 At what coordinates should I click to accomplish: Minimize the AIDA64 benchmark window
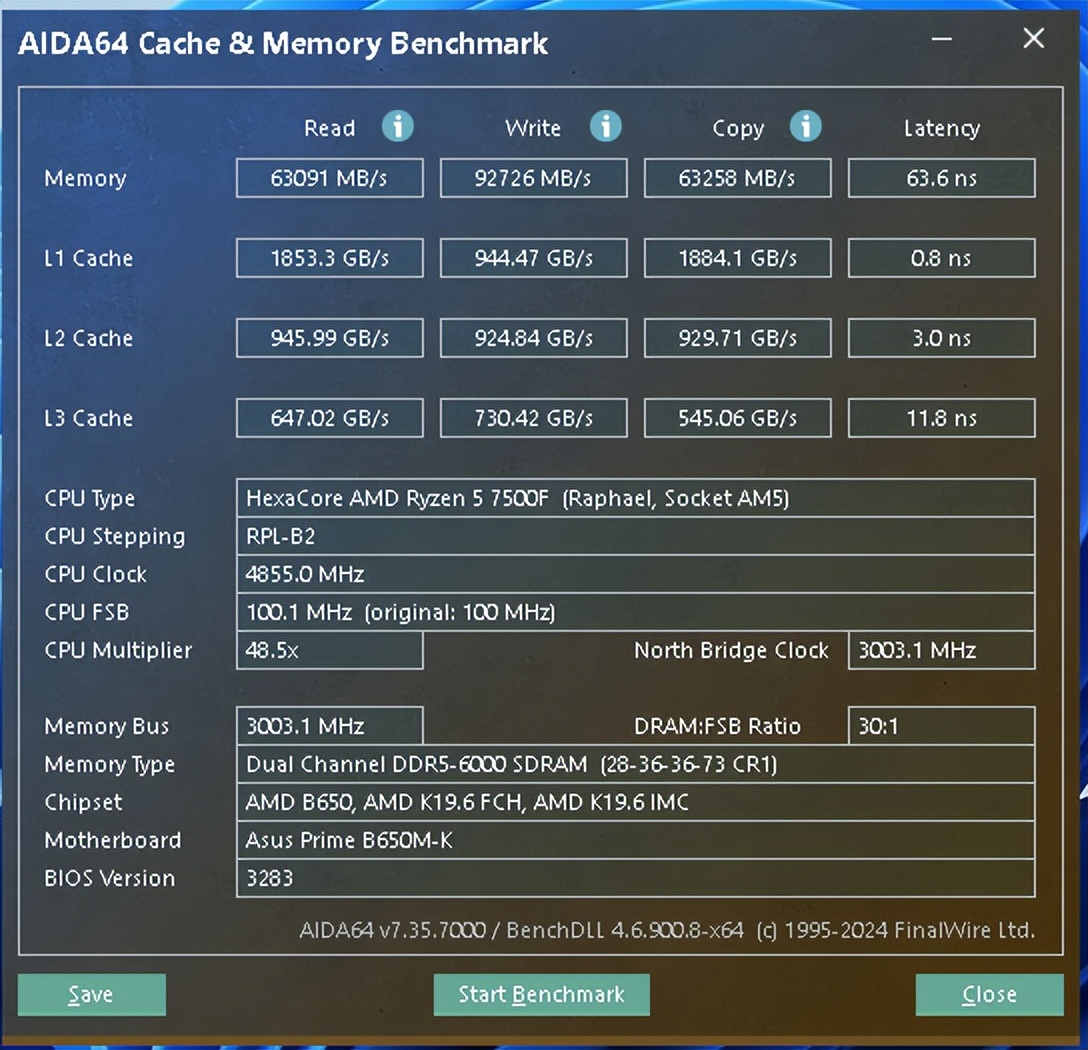tap(942, 39)
